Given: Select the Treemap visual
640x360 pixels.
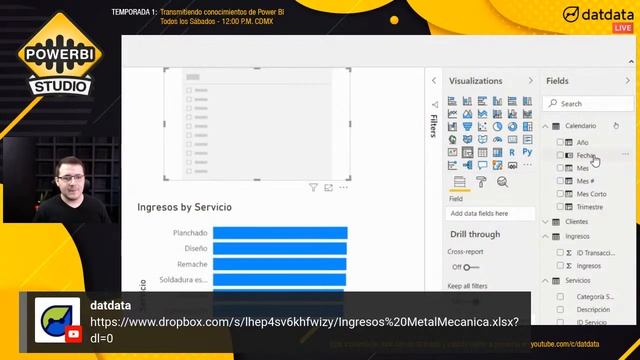Looking at the screenshot, I should 527,127.
